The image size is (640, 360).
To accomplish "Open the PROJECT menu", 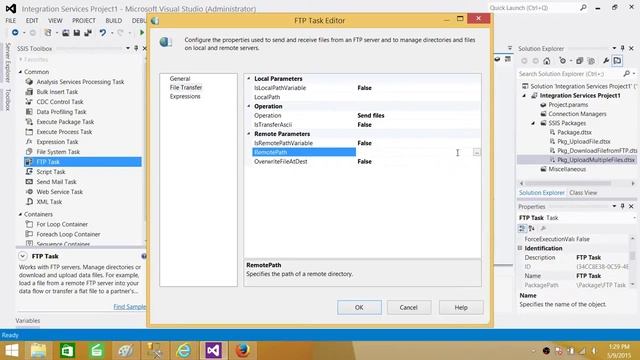I will pyautogui.click(x=84, y=20).
